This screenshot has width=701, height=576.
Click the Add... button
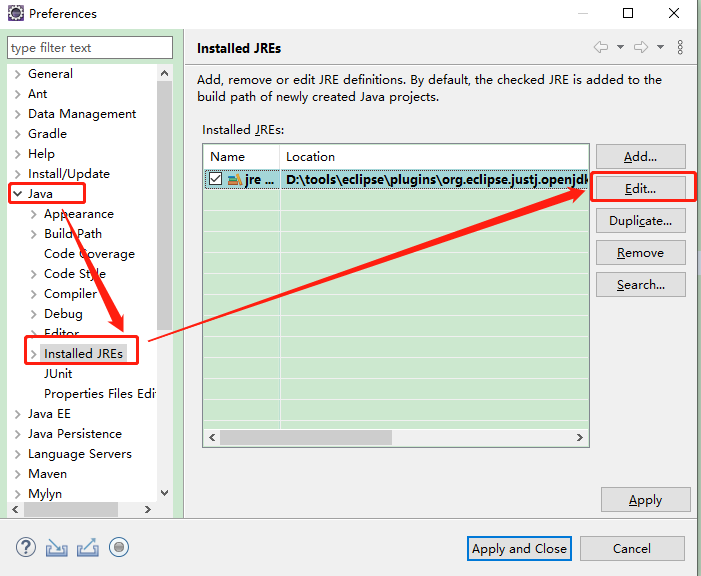coord(640,157)
